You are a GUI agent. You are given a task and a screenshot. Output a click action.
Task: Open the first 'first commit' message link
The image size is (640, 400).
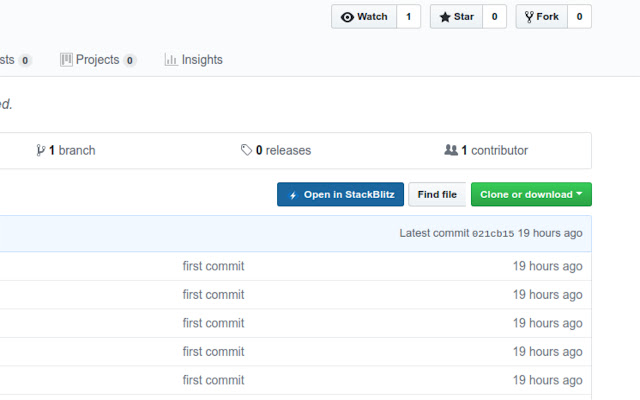(x=213, y=266)
